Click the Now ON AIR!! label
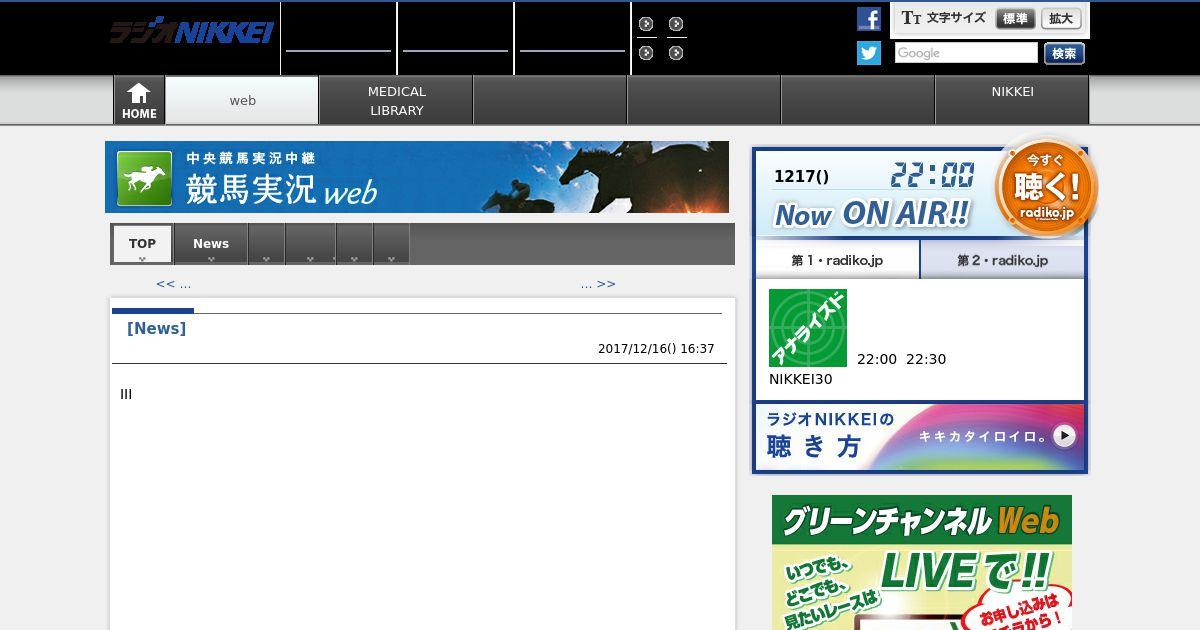The image size is (1200, 630). point(872,214)
